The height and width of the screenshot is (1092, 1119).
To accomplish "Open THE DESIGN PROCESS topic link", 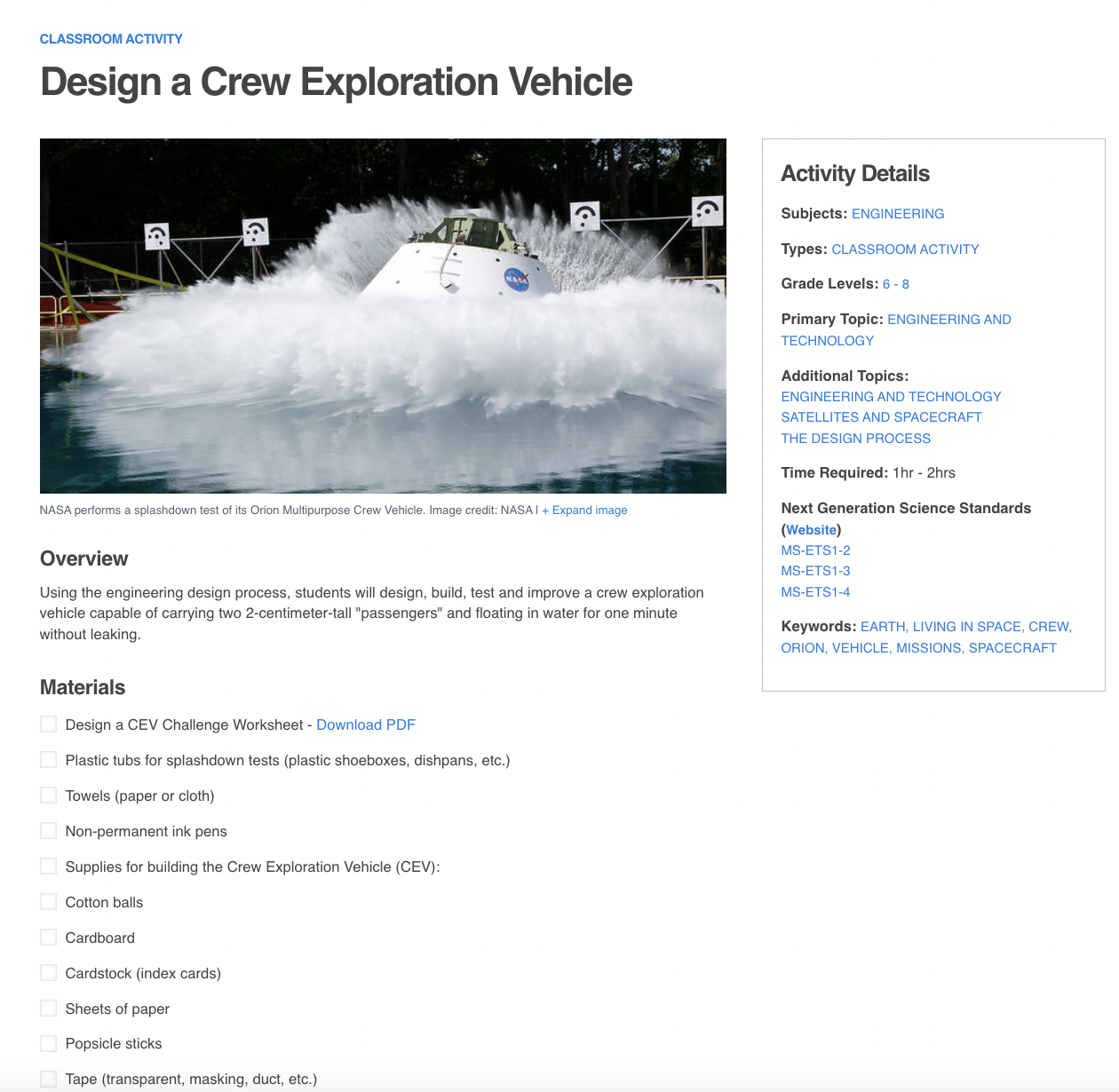I will click(x=855, y=438).
